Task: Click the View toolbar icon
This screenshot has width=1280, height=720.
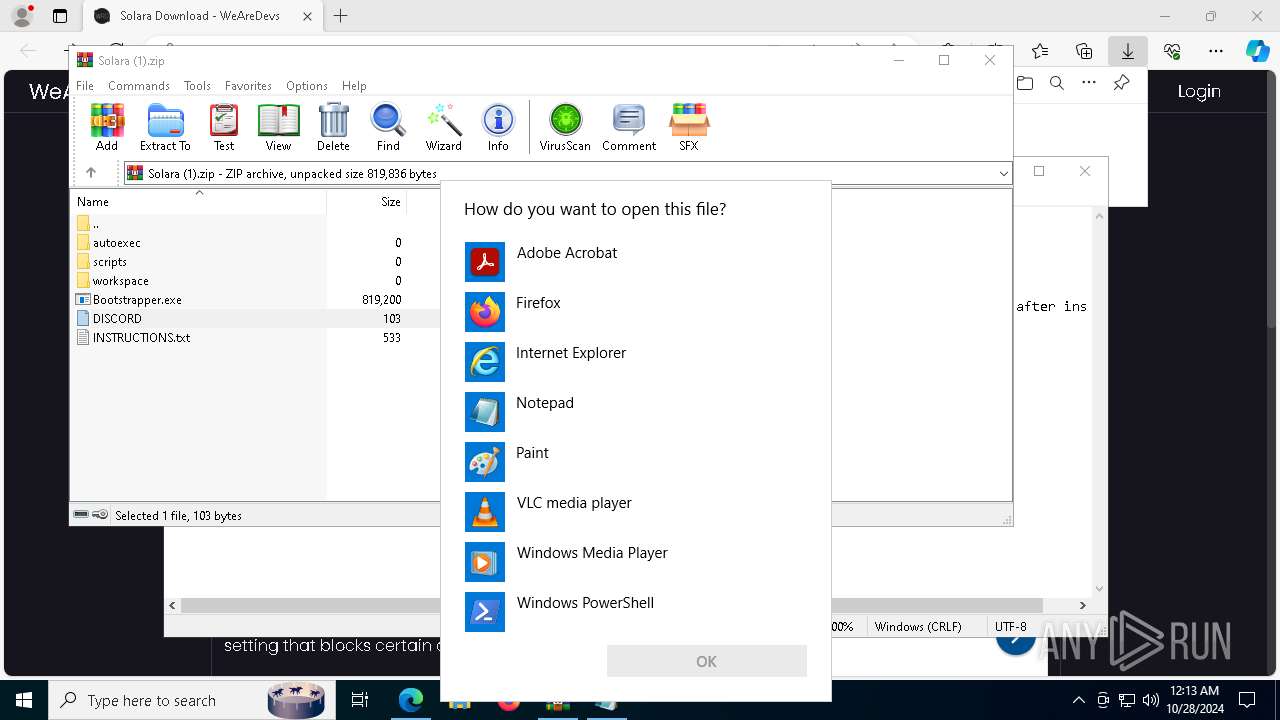Action: [278, 127]
